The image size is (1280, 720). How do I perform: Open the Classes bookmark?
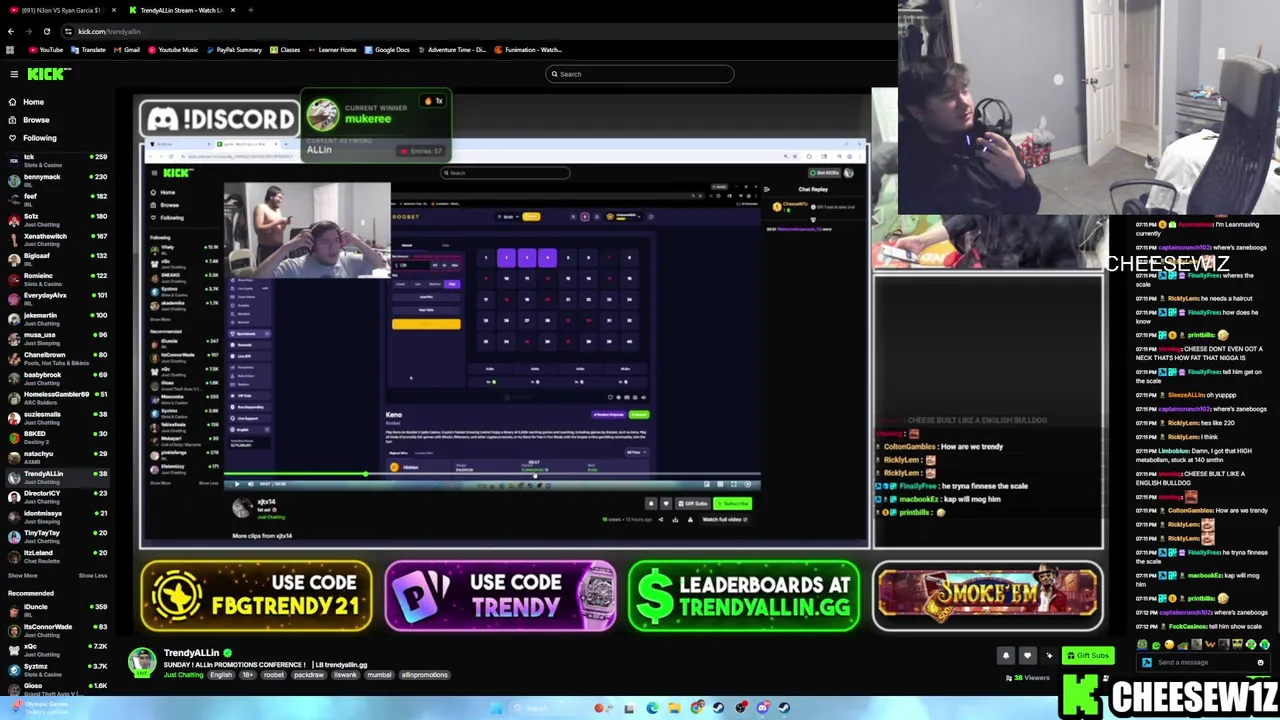tap(285, 50)
